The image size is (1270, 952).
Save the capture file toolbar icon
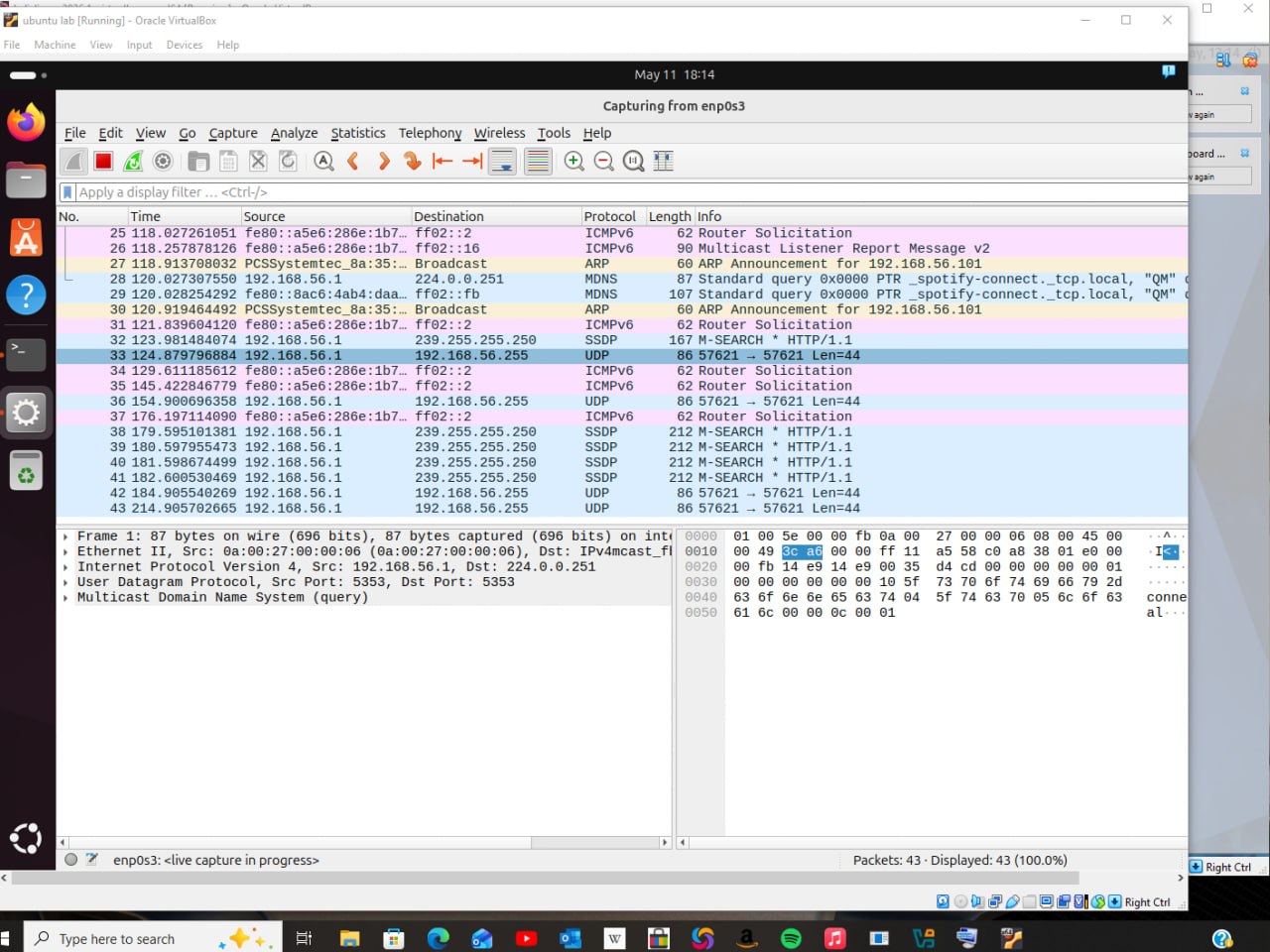point(228,161)
